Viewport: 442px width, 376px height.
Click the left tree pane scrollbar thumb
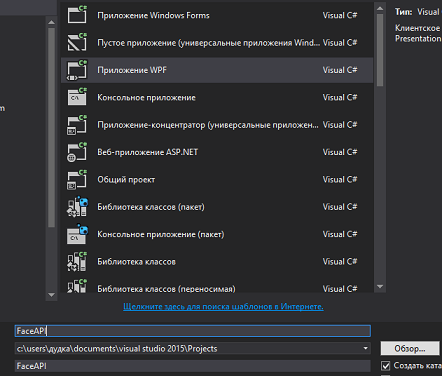pos(51,128)
